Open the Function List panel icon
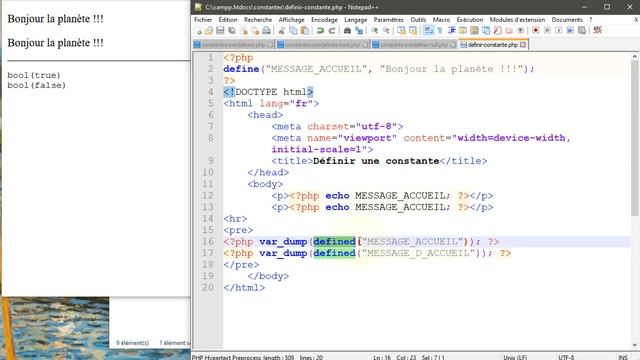 (497, 31)
